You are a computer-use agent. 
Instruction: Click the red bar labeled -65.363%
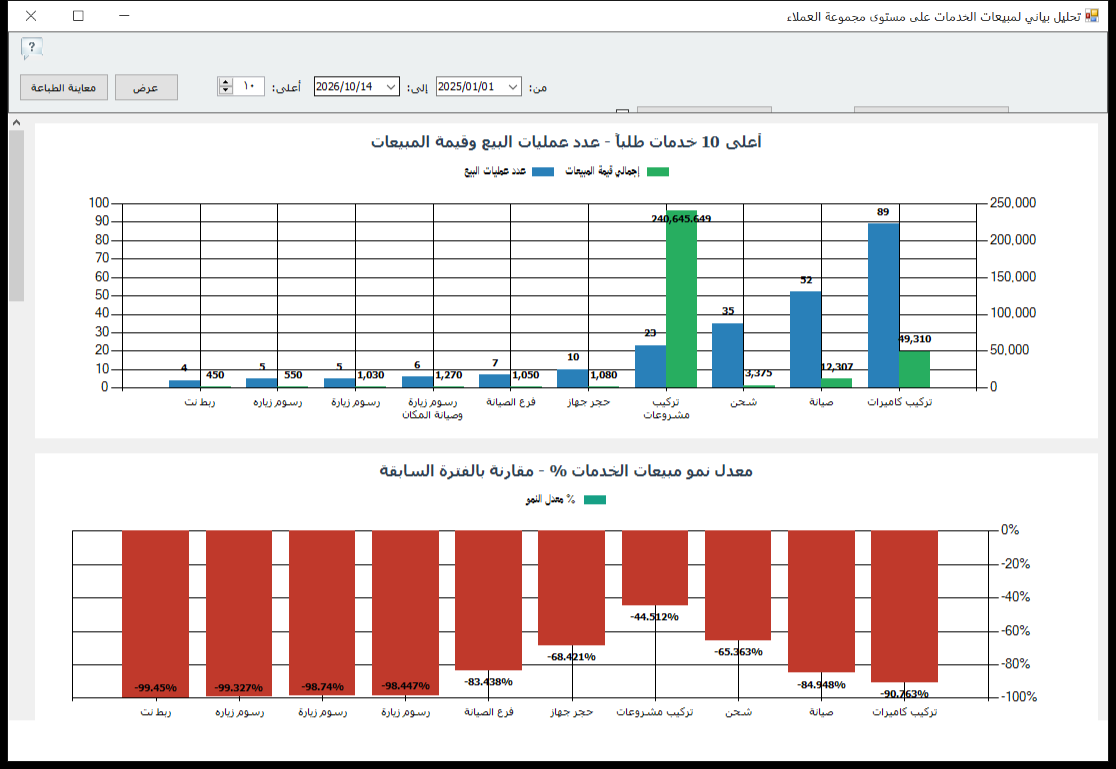click(738, 585)
